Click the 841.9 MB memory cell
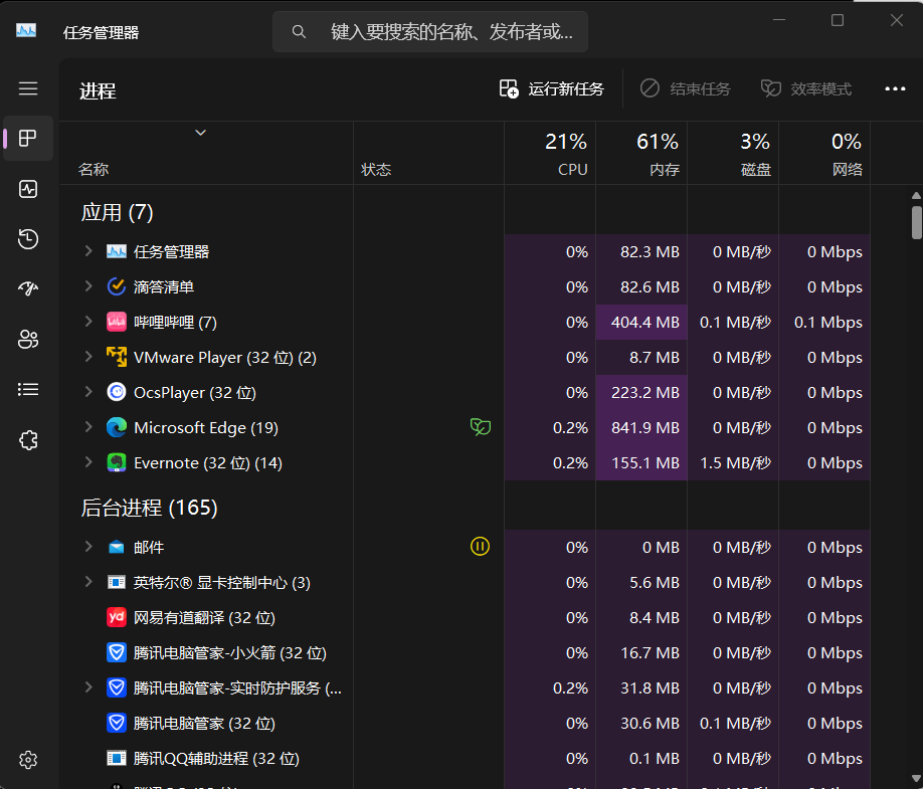The width and height of the screenshot is (923, 789). [642, 427]
